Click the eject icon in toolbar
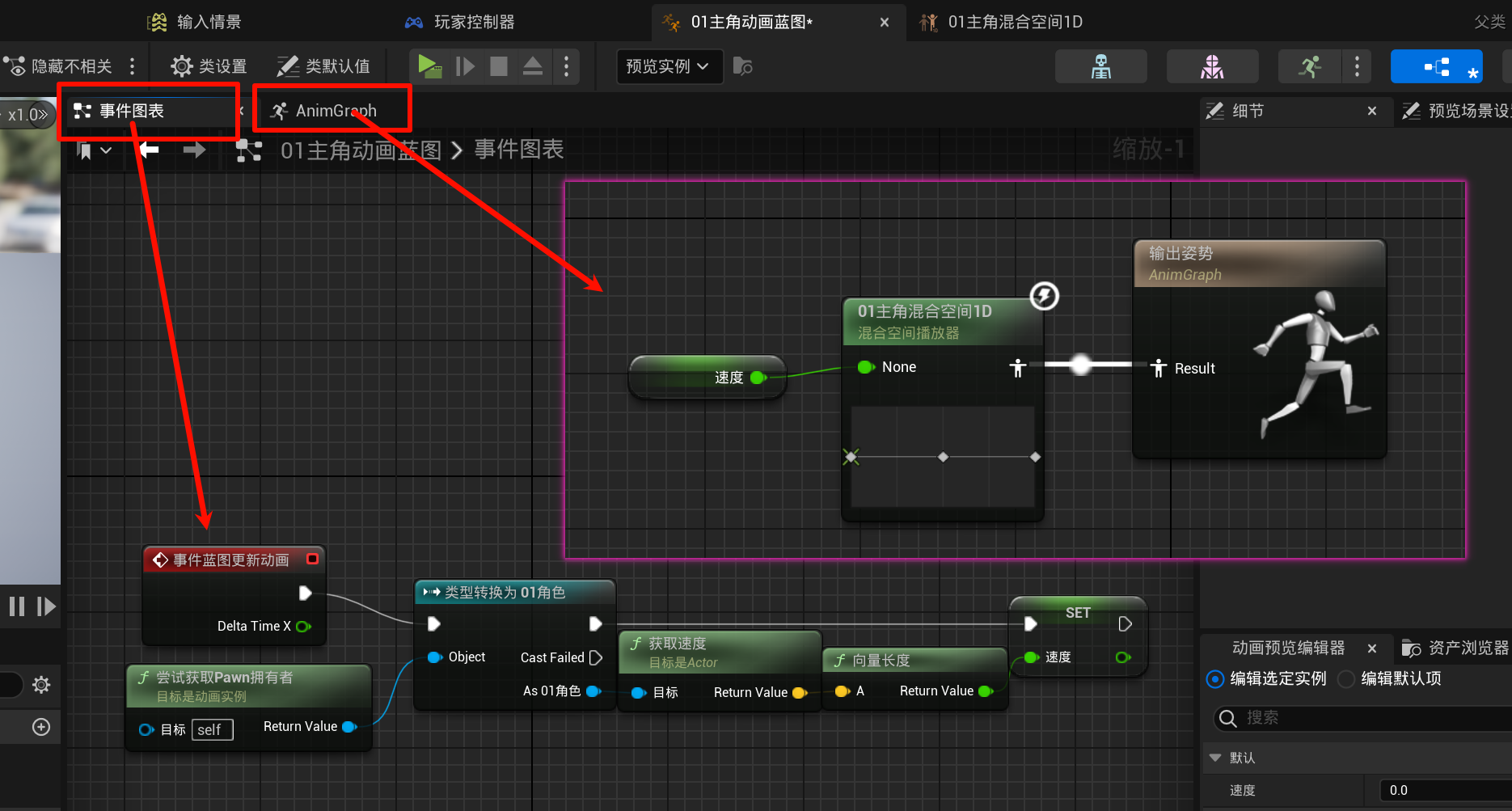This screenshot has width=1512, height=811. click(533, 65)
